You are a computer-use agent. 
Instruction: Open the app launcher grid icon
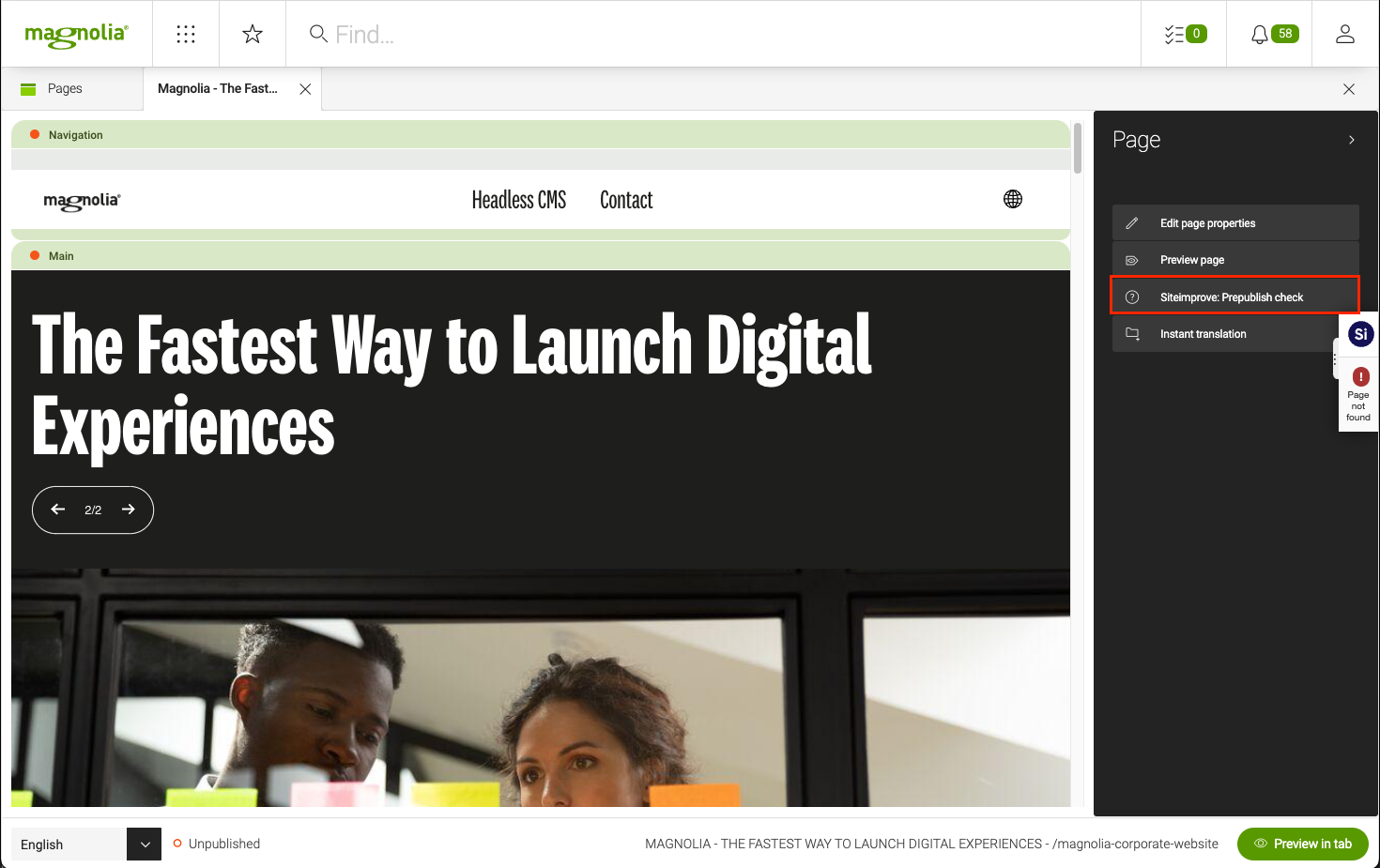click(186, 35)
